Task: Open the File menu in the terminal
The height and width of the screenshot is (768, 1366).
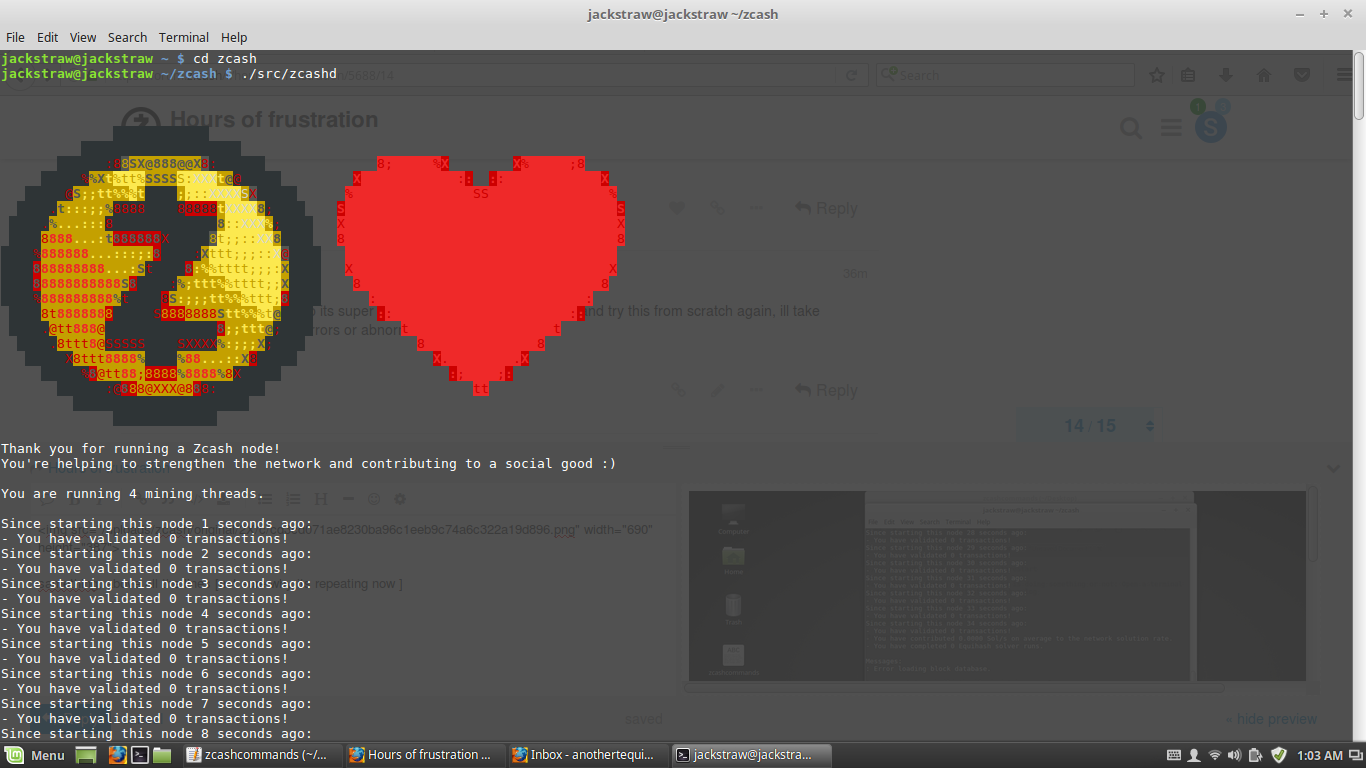Action: [15, 37]
